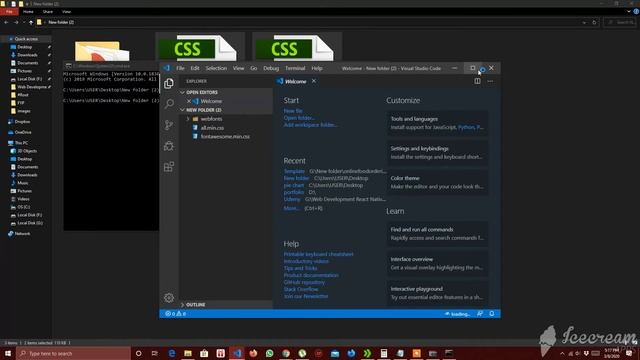Open WhatsApp from the taskbar
The width and height of the screenshot is (640, 360).
pos(269,353)
